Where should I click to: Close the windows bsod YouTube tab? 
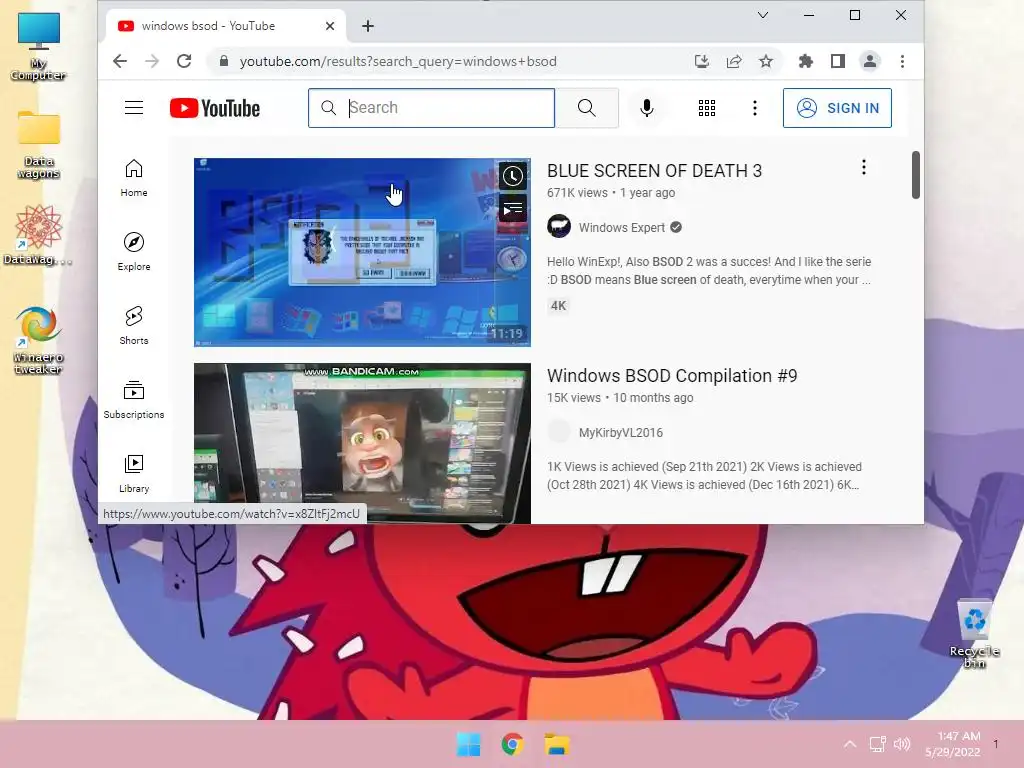click(330, 26)
